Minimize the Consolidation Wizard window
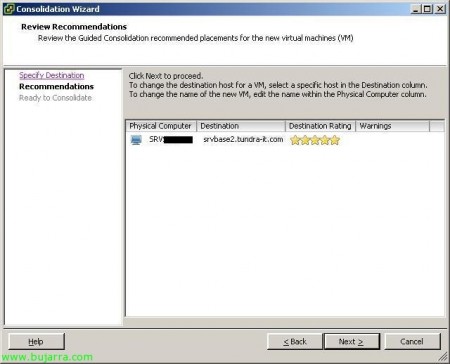Viewport: 450px width, 364px height. click(415, 9)
